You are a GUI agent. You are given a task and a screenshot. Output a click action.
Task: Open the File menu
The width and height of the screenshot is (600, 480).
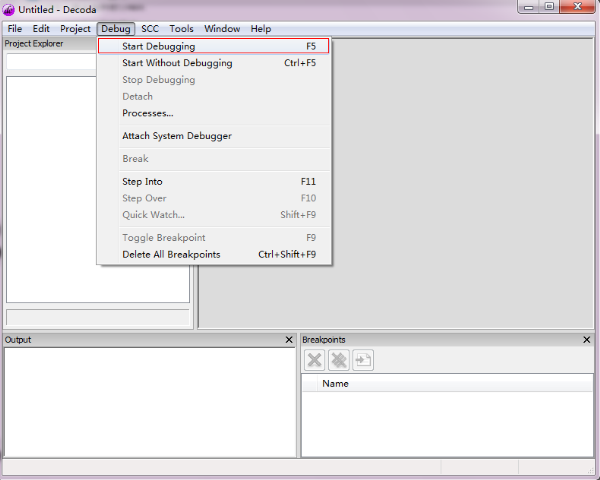coord(15,29)
